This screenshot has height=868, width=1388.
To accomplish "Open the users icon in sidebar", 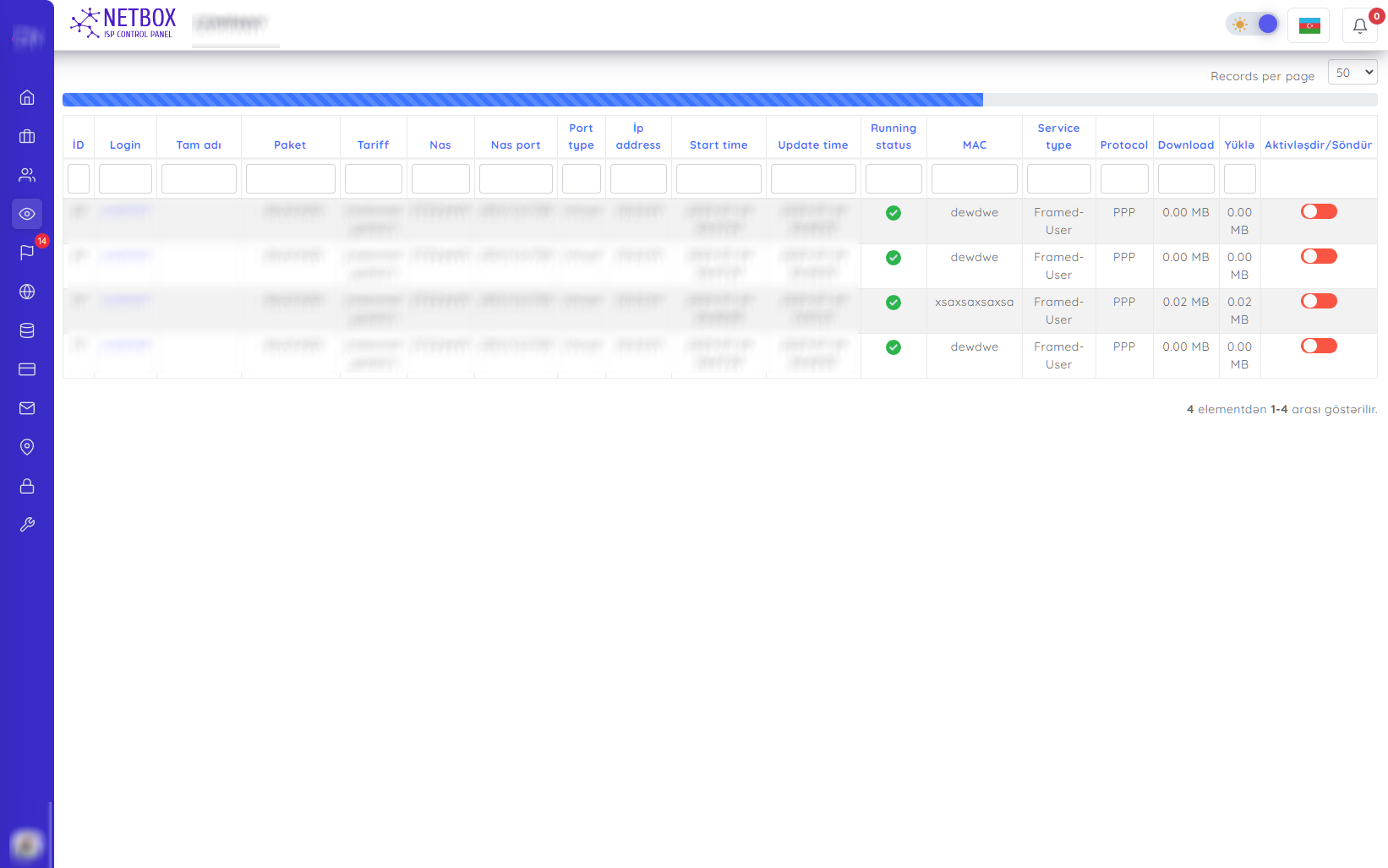I will coord(27,175).
